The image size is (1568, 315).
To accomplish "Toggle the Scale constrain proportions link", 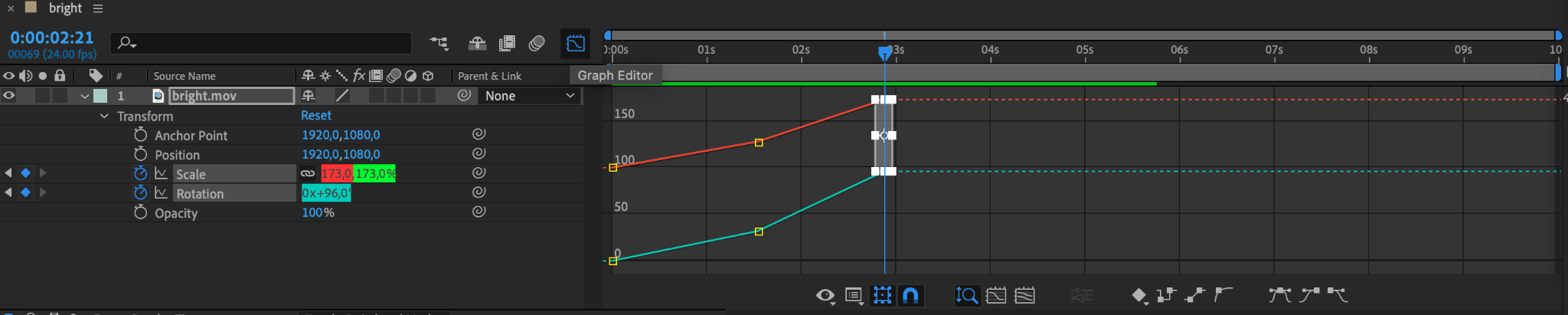I will (x=308, y=174).
